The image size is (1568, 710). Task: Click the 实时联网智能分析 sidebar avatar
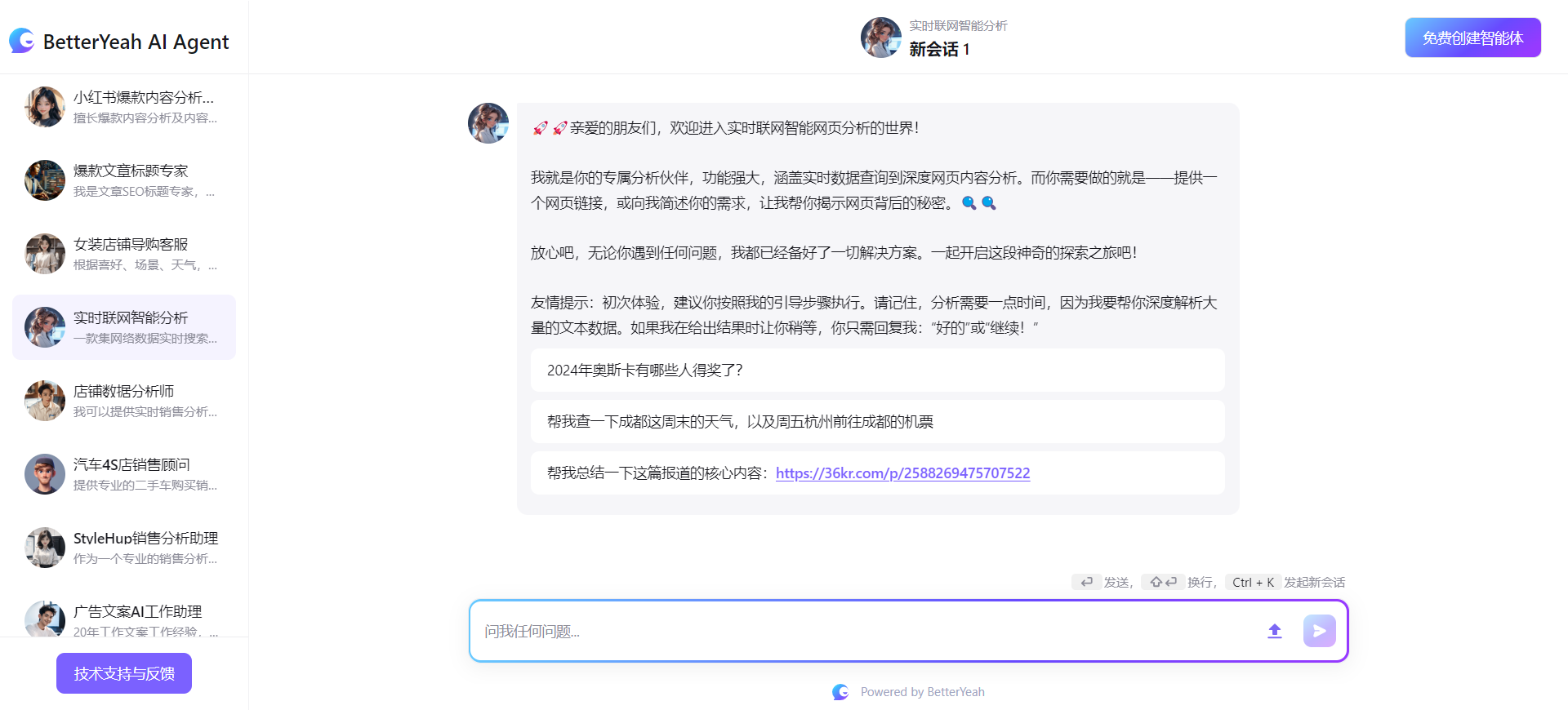point(45,327)
